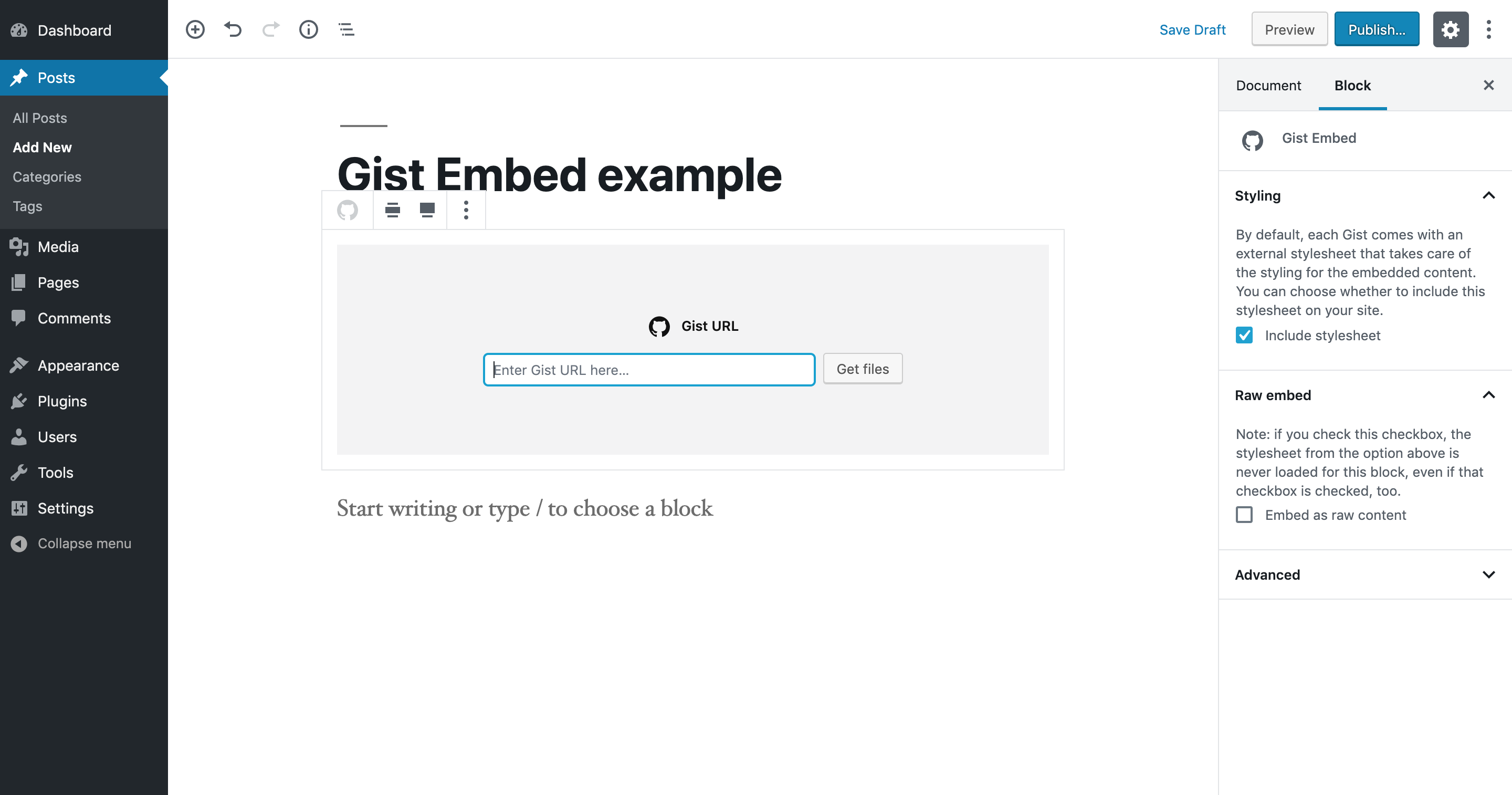
Task: Enable Embed as raw content checkbox
Action: (x=1244, y=515)
